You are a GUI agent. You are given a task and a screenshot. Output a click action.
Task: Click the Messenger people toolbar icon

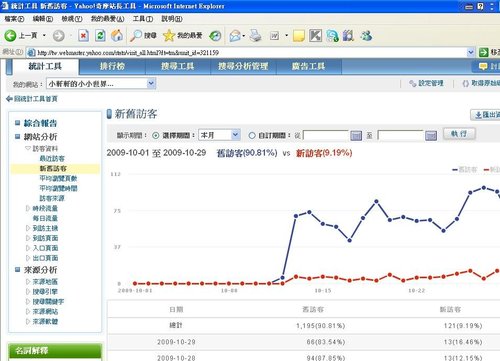pos(366,36)
